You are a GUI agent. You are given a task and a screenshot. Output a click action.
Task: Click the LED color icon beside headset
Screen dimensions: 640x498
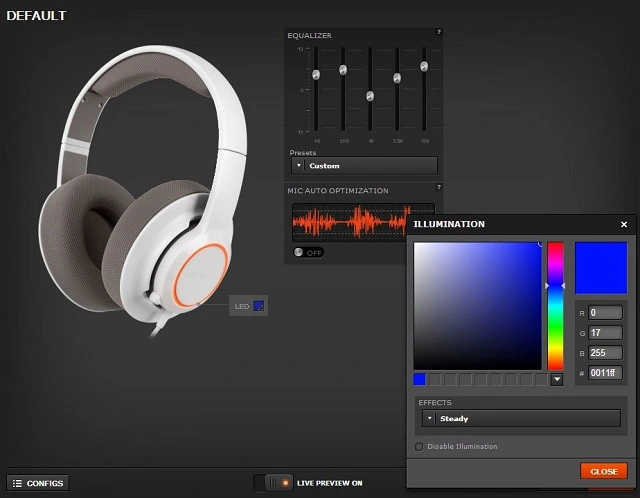point(258,306)
